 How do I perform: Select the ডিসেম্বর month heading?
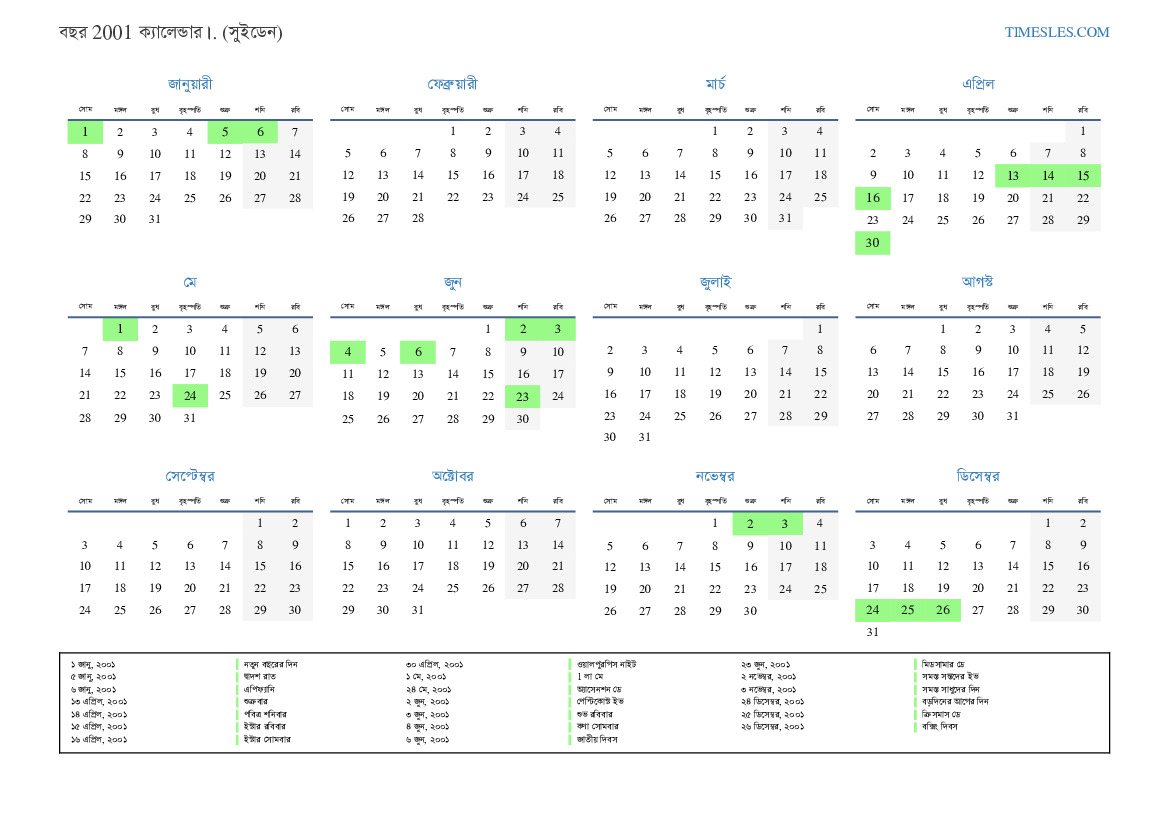[977, 476]
